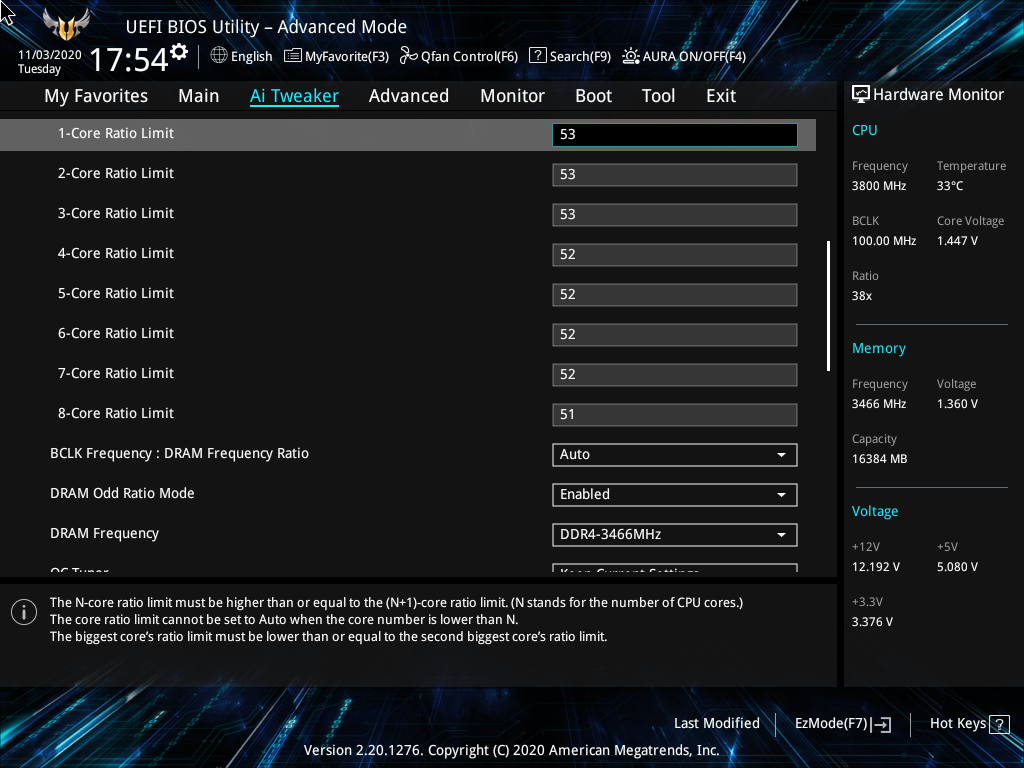This screenshot has width=1024, height=768.
Task: Switch to the Main tab
Action: (199, 96)
